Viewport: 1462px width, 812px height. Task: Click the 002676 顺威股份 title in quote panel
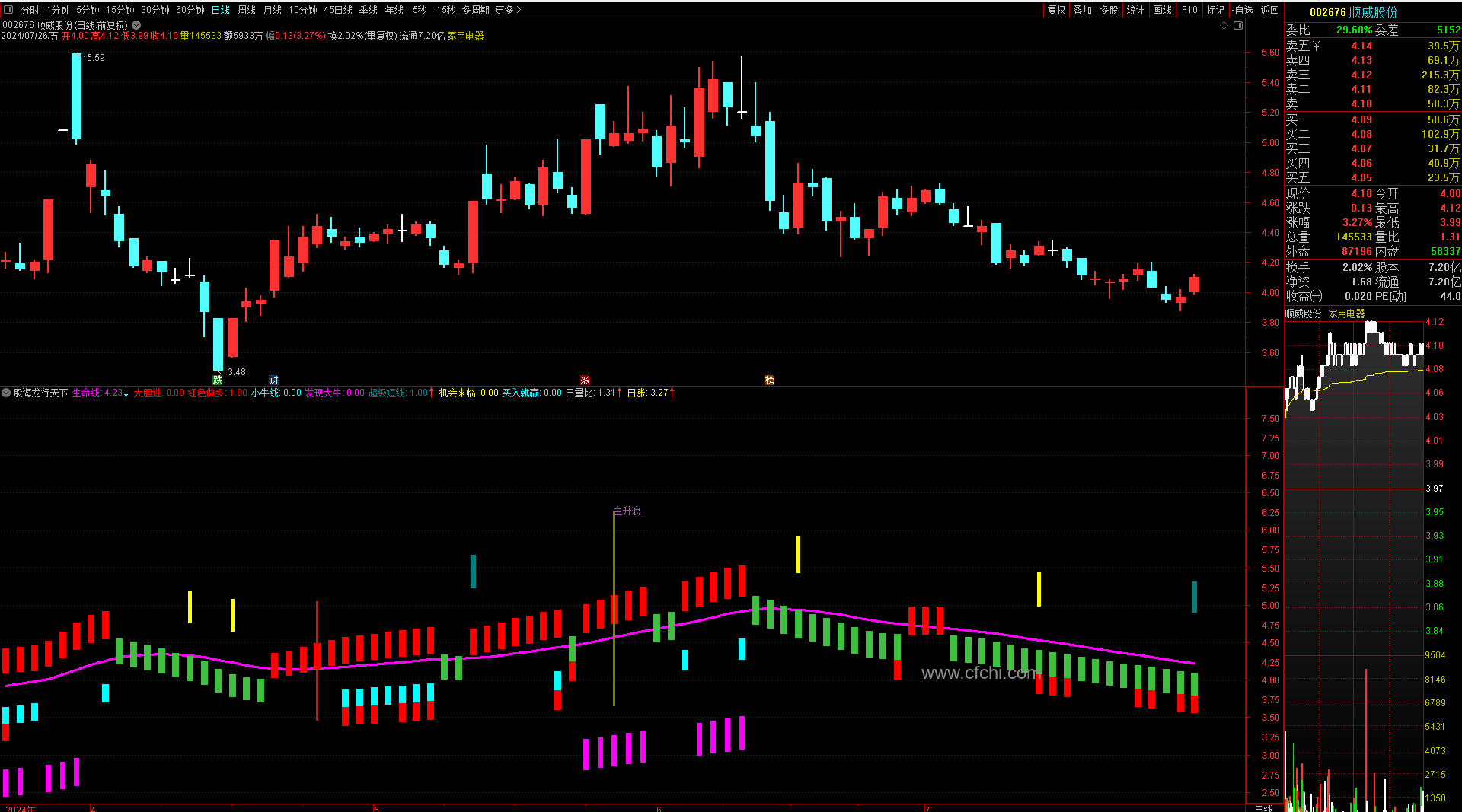point(1354,12)
